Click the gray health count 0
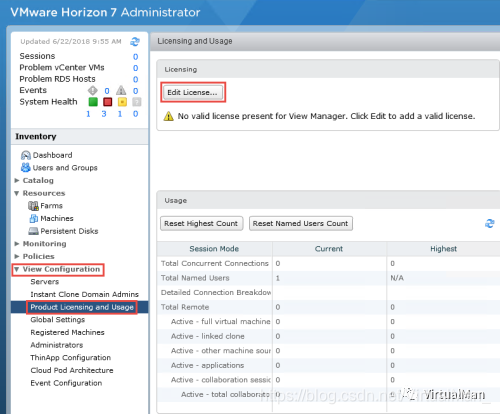500x414 pixels. tap(135, 114)
